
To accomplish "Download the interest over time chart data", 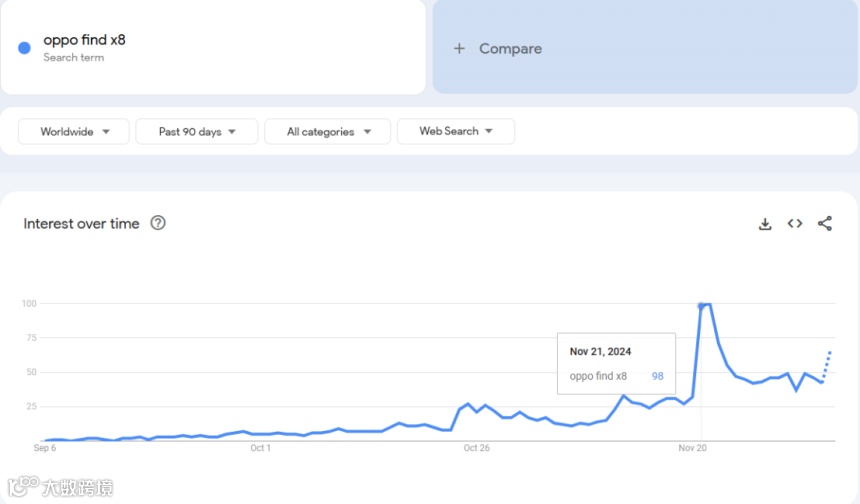I will [765, 224].
